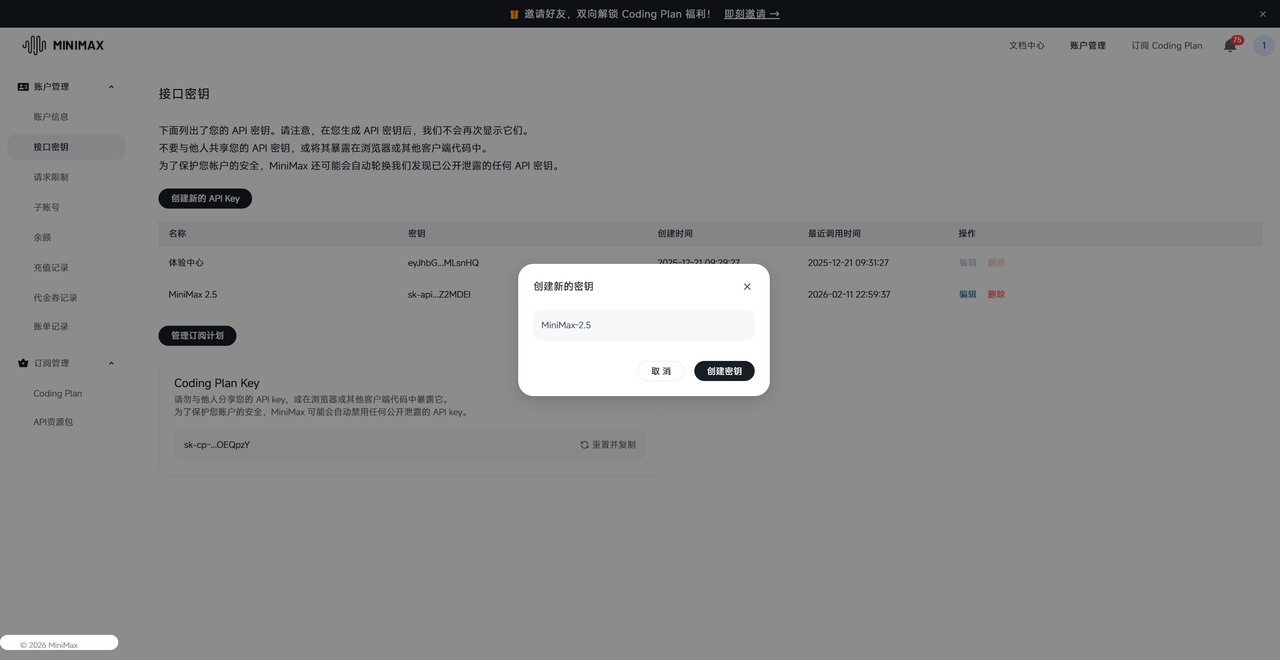Click the 管理订阅计划 button

[x=197, y=335]
